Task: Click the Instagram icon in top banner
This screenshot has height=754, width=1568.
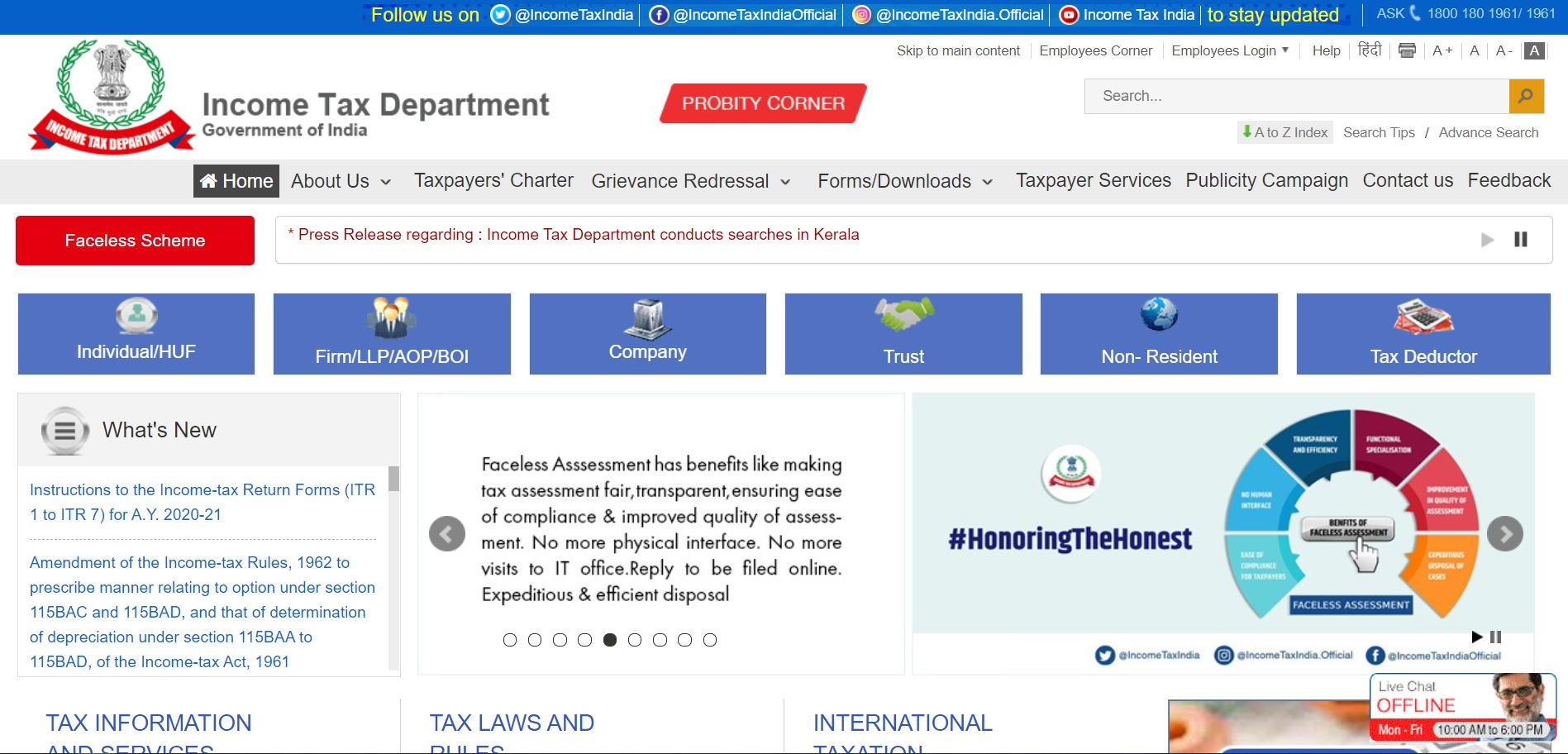Action: 861,15
